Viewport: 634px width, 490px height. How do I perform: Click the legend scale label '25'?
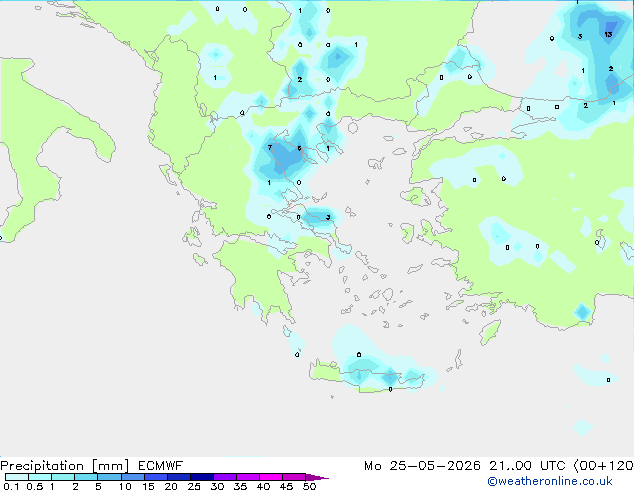point(194,486)
